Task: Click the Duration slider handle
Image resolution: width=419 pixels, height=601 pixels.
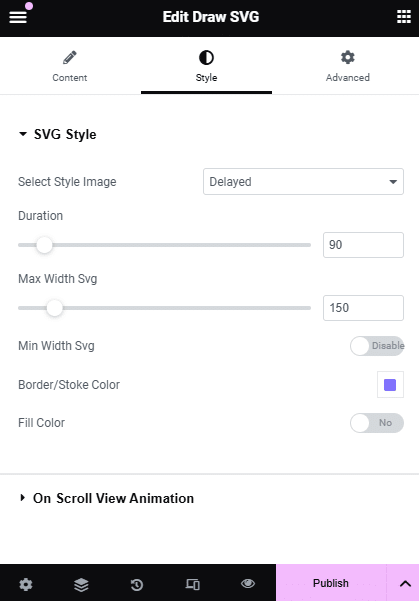Action: [44, 245]
